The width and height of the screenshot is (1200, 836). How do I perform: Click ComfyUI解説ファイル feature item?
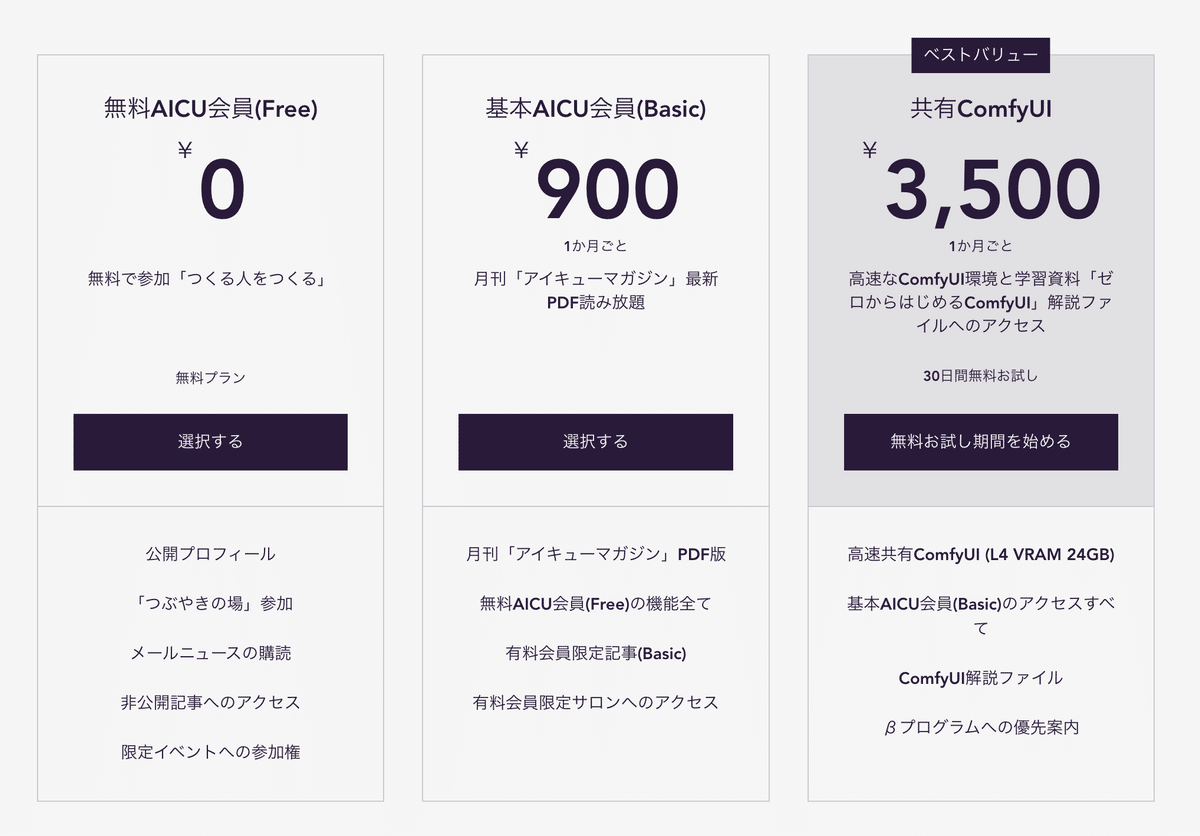point(981,678)
